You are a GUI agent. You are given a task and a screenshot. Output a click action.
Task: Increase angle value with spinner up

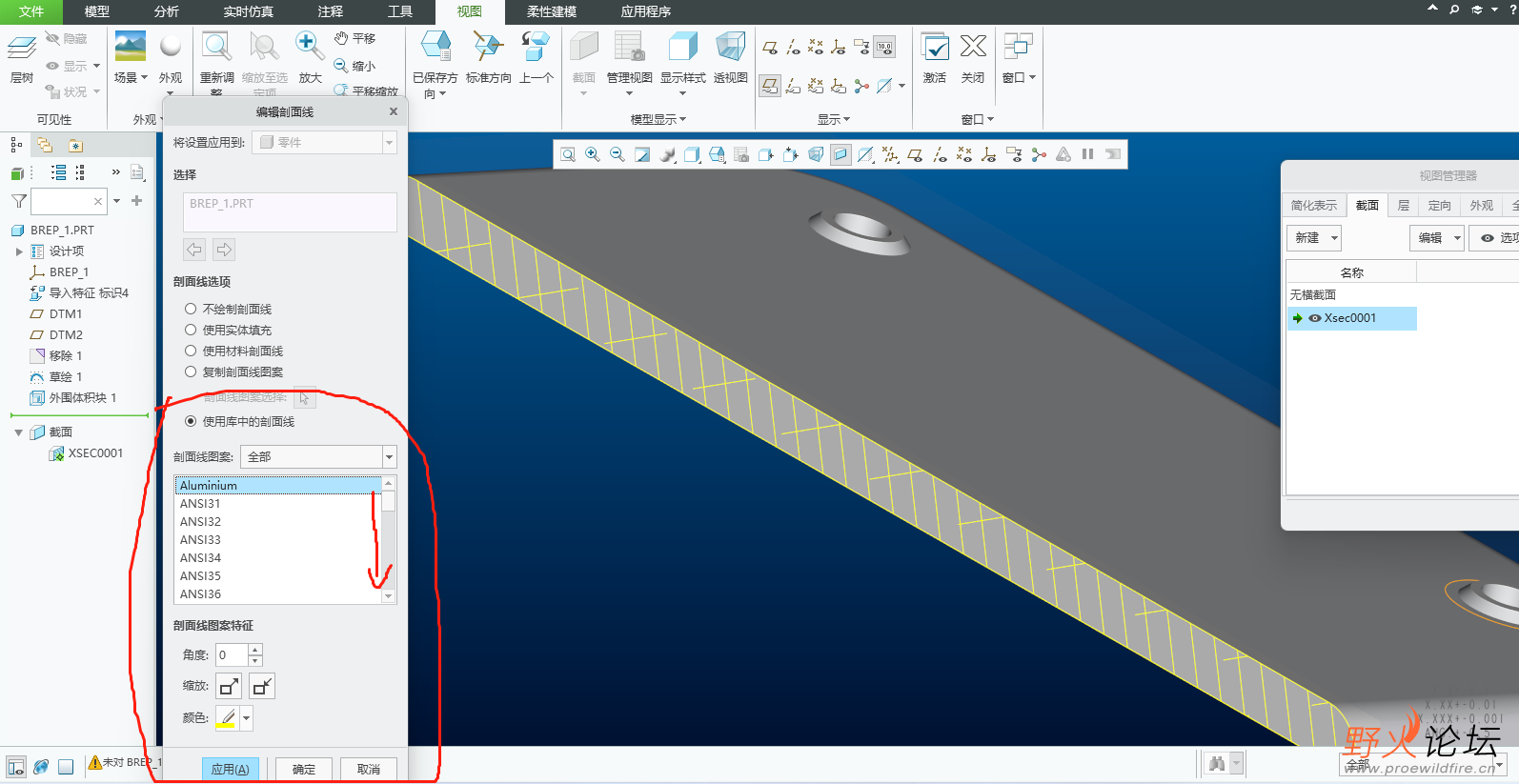pyautogui.click(x=254, y=650)
